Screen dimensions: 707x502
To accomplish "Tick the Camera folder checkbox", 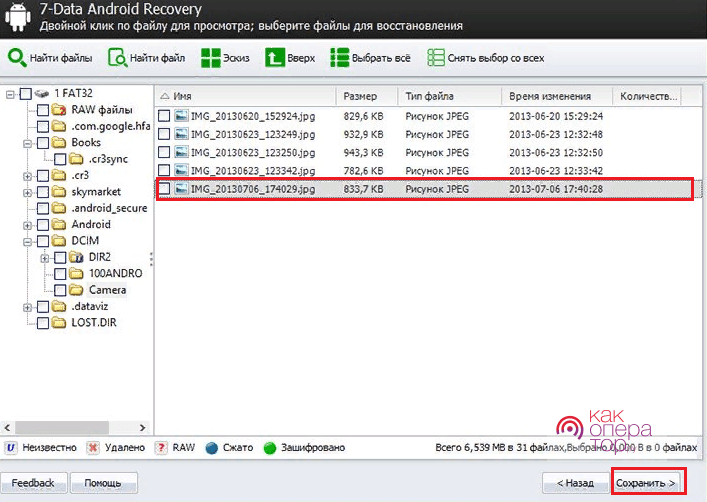I will tap(60, 290).
